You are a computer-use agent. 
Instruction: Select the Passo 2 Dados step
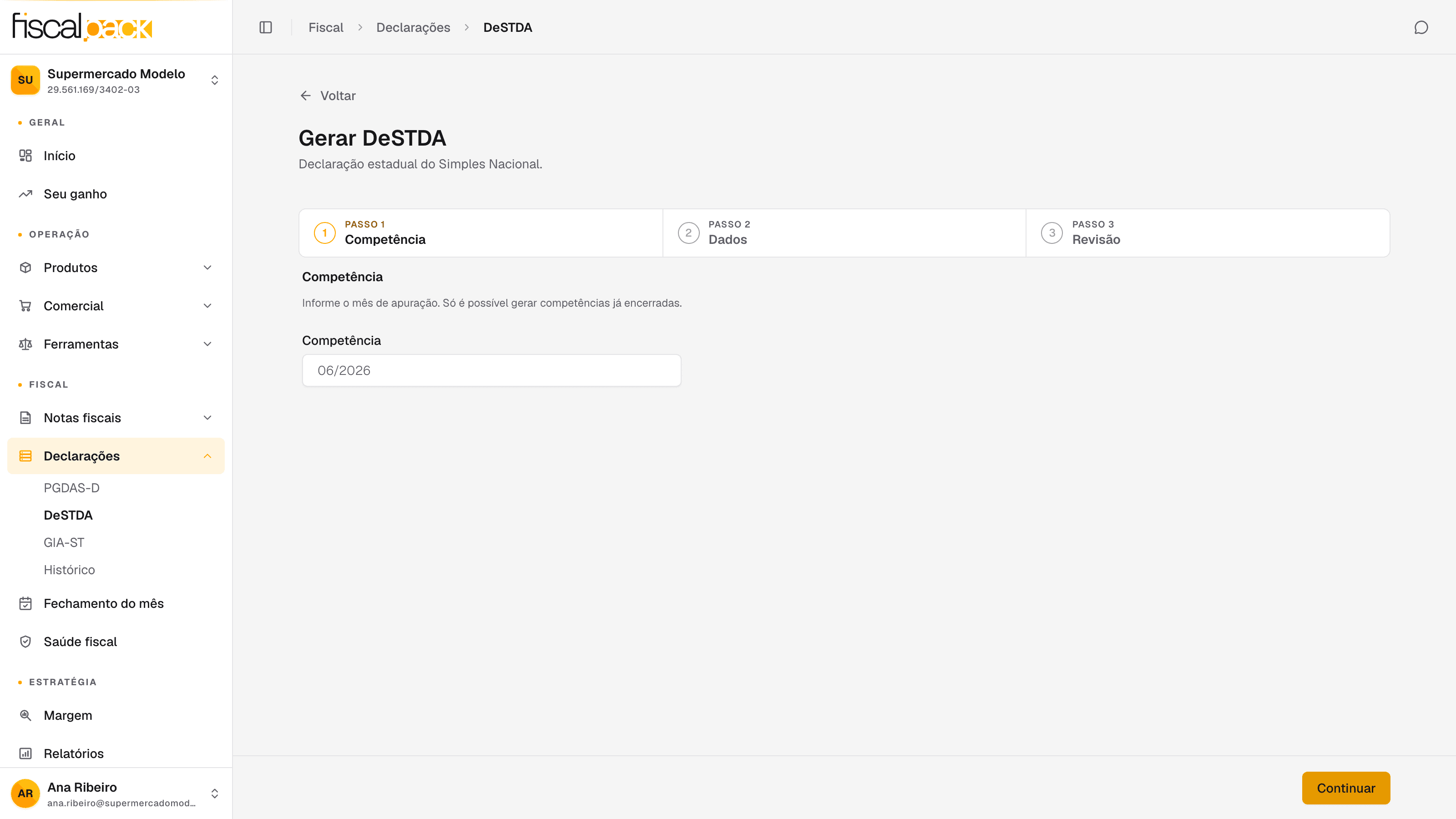(x=844, y=233)
